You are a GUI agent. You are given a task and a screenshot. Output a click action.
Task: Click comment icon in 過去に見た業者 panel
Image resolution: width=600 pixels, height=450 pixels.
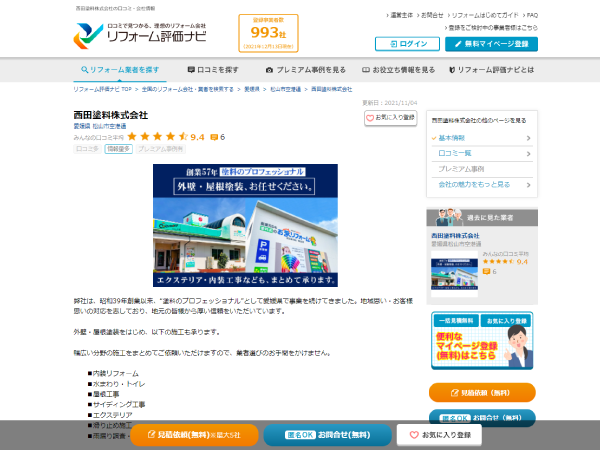coord(486,271)
